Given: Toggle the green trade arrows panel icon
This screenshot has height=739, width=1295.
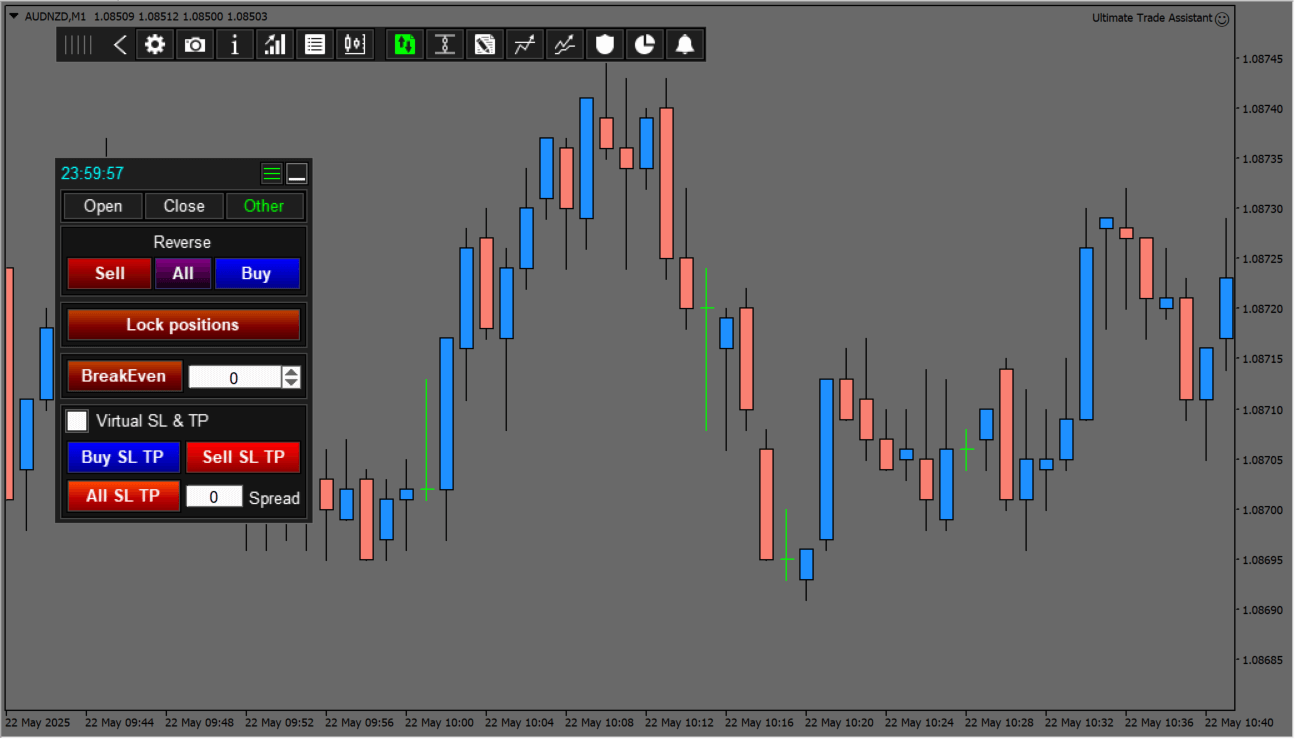Looking at the screenshot, I should coord(405,45).
